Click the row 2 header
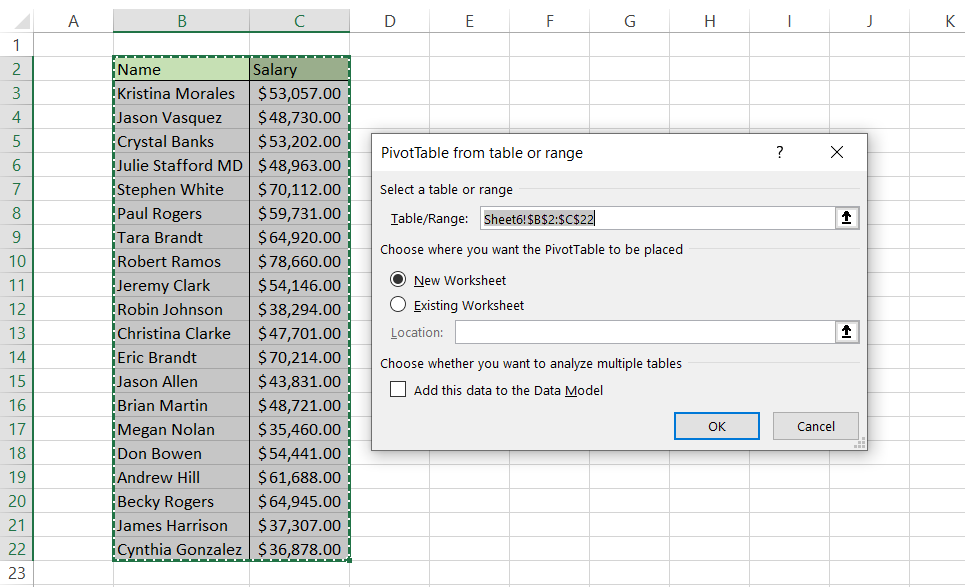Viewport: 965px width, 587px height. point(16,69)
